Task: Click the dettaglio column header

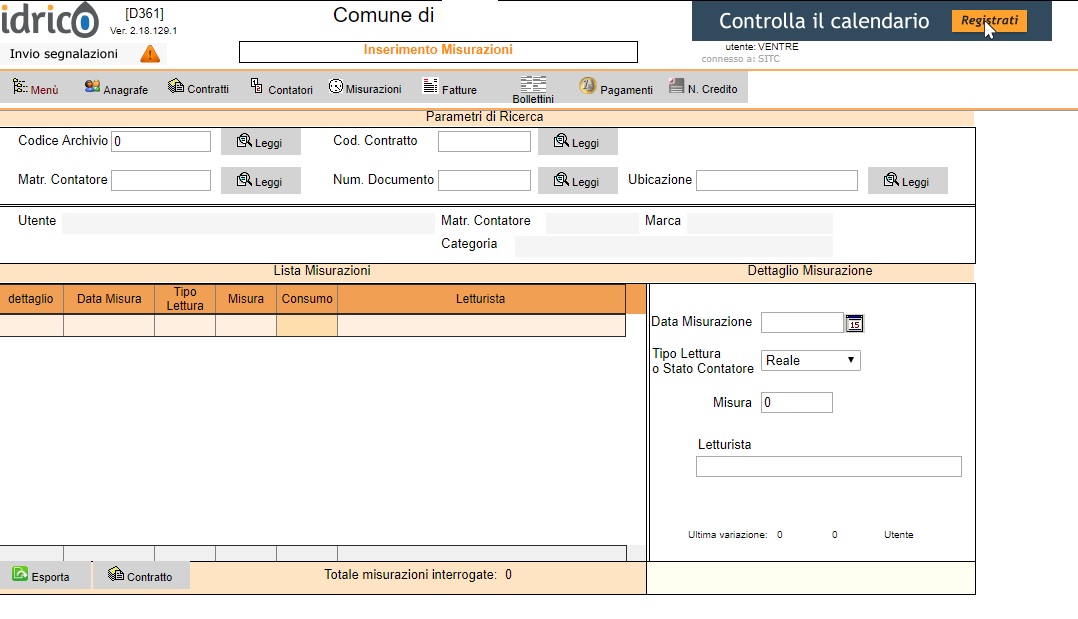Action: 31,298
